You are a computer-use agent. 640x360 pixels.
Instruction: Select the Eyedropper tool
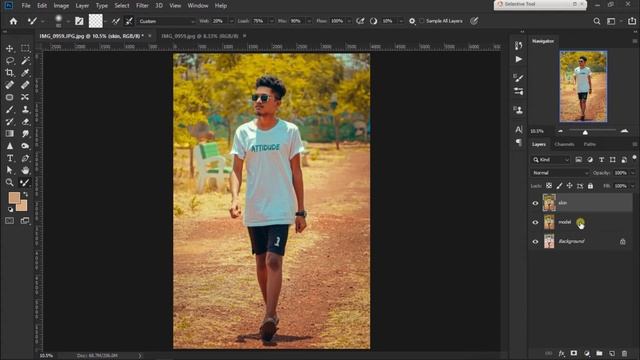[25, 73]
